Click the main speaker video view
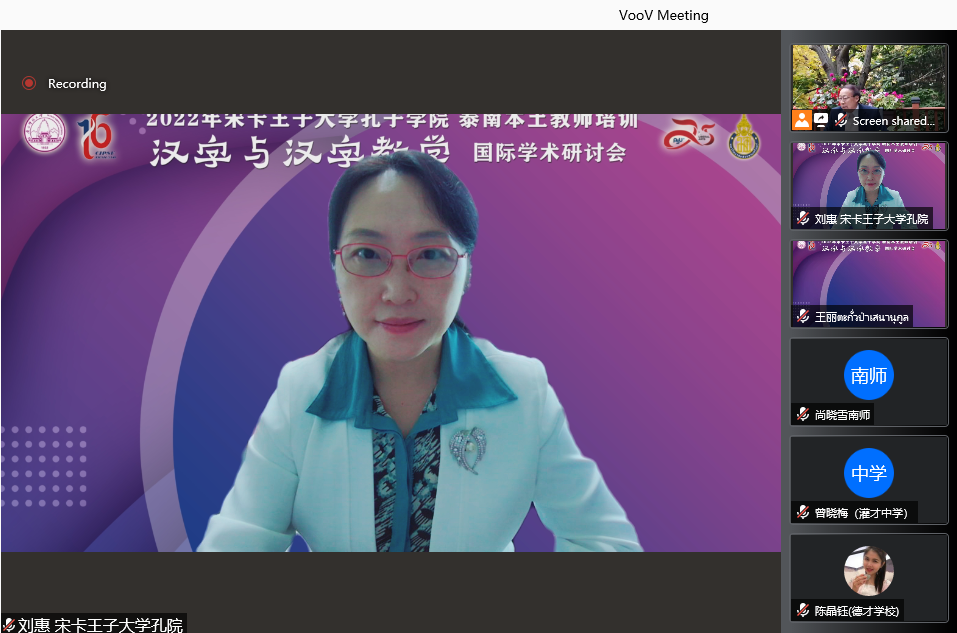This screenshot has height=633, width=957. click(391, 333)
